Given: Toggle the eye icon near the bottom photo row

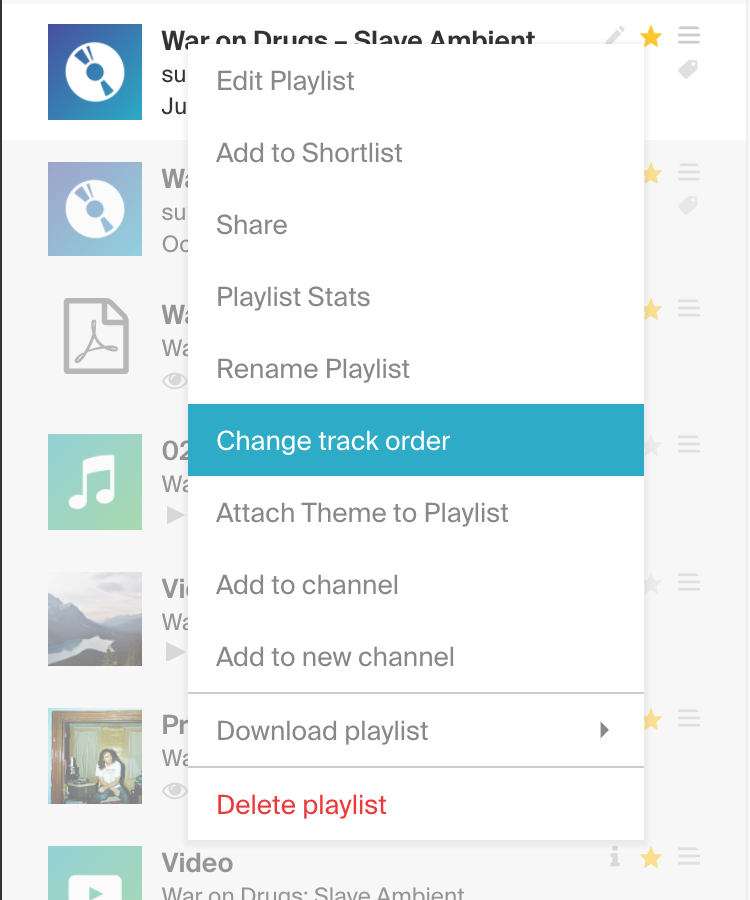Looking at the screenshot, I should 175,790.
